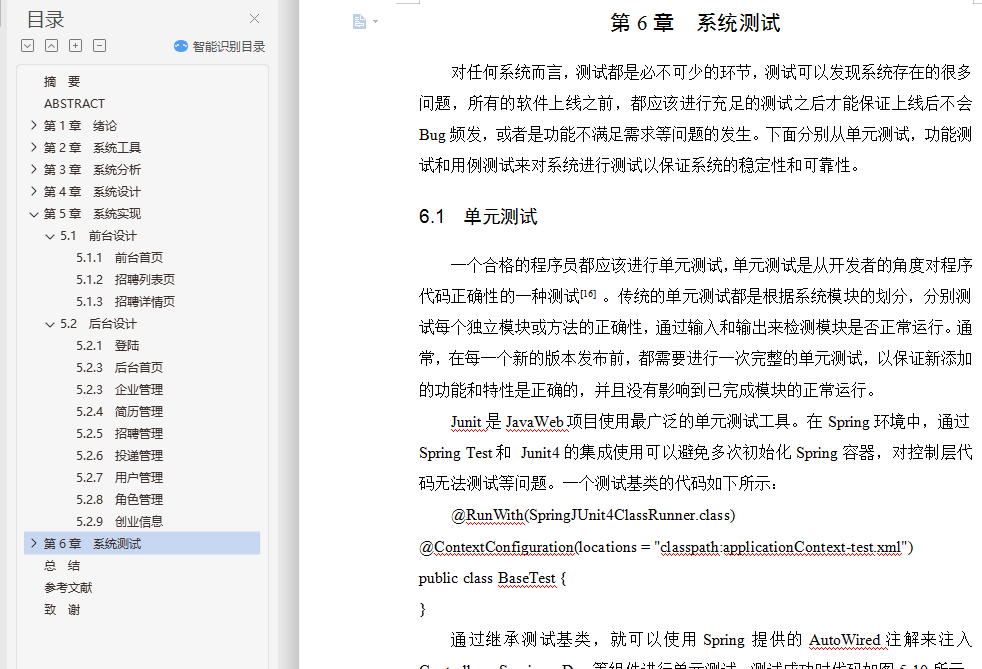The image size is (982, 669).
Task: Jump to 5.2.7 用户管理
Action: [x=120, y=477]
